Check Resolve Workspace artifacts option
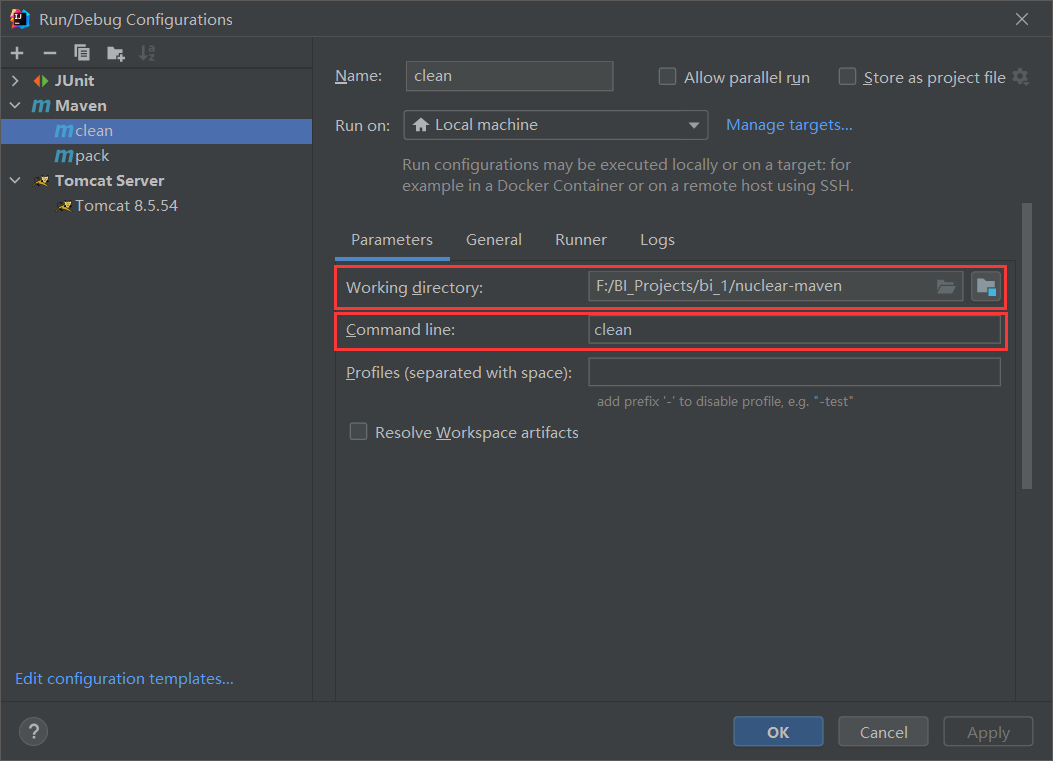This screenshot has height=761, width=1053. point(358,432)
